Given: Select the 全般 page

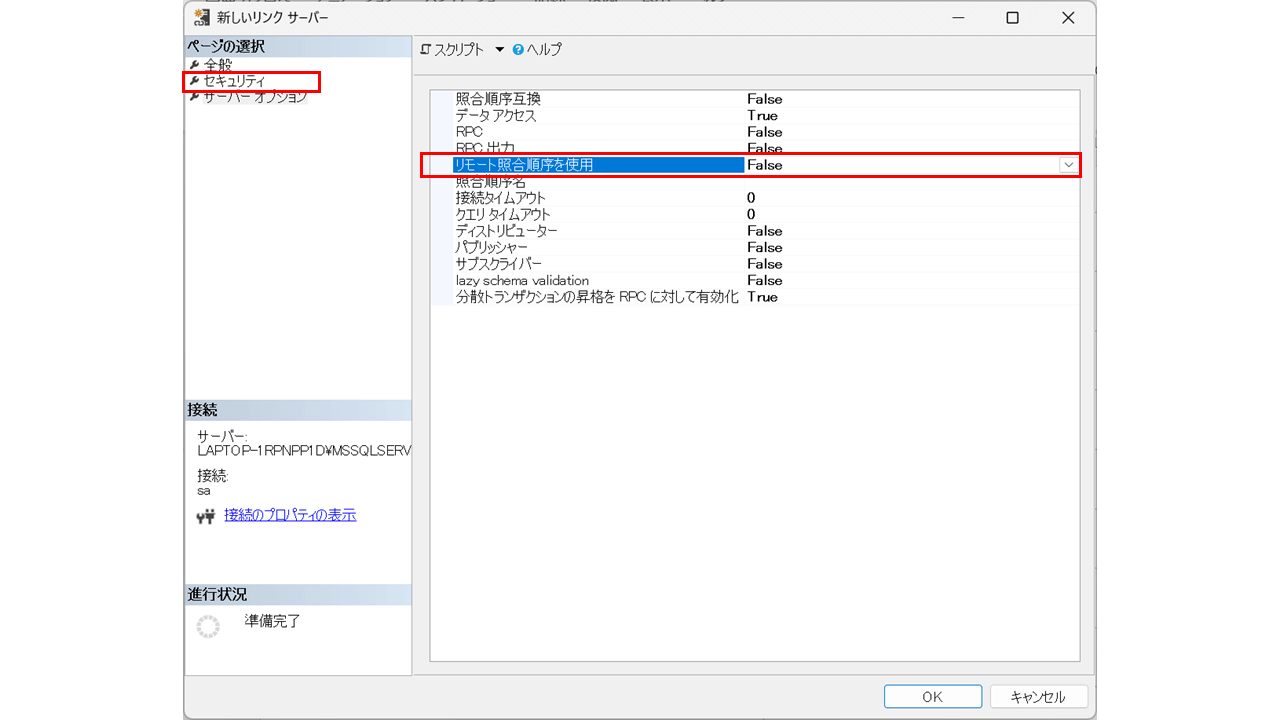Looking at the screenshot, I should click(x=218, y=65).
